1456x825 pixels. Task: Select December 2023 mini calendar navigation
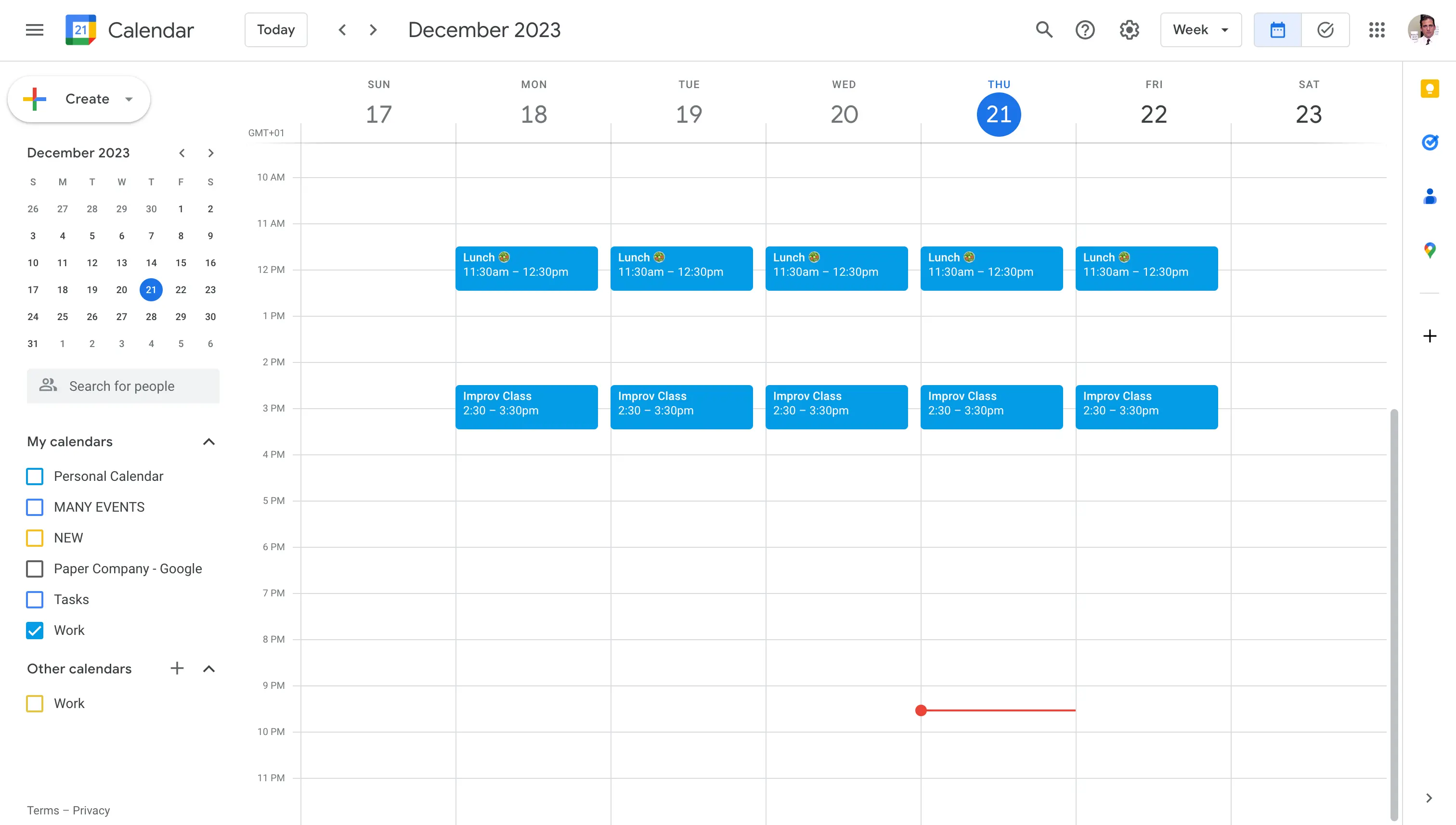[x=196, y=153]
